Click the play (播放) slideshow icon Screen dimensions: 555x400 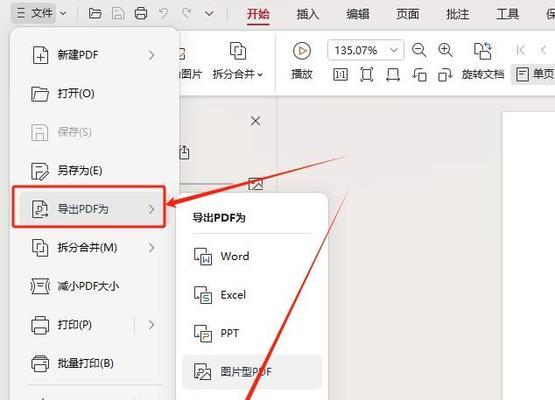coord(302,51)
